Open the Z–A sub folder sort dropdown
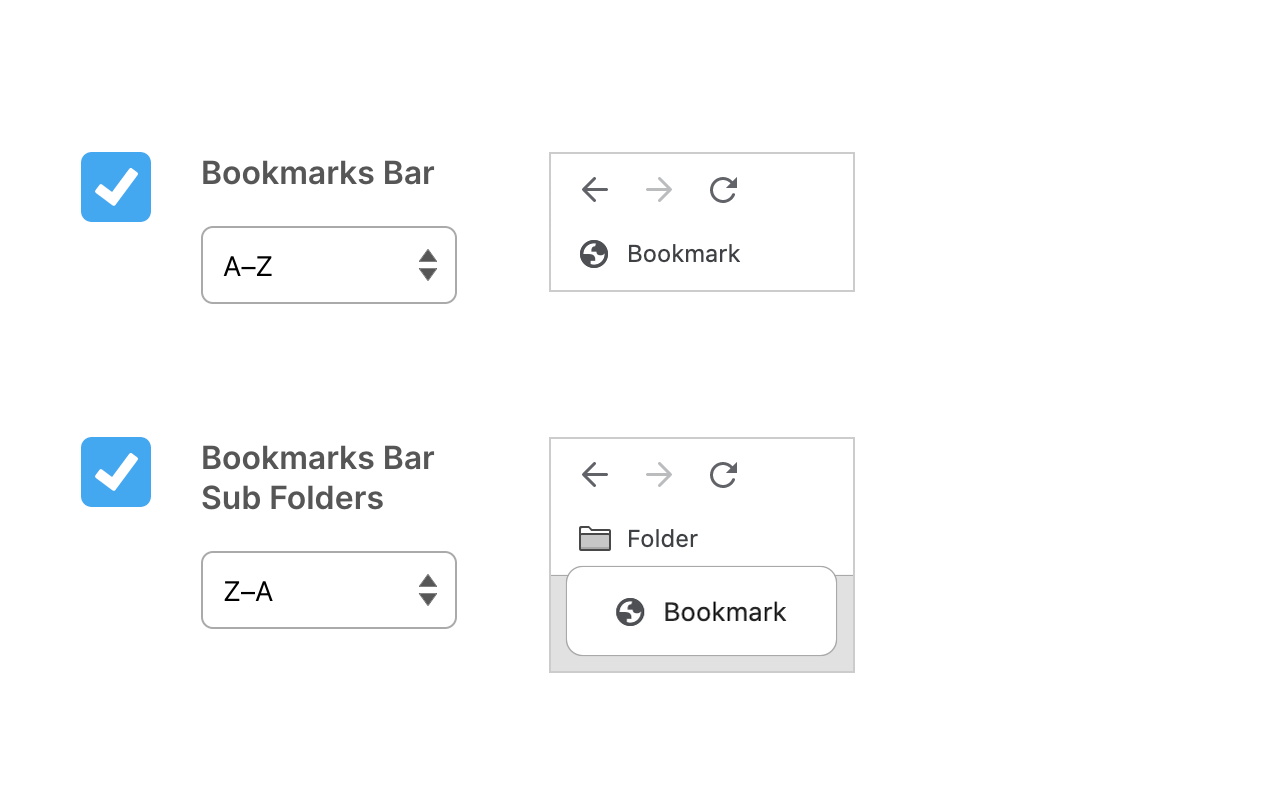Image resolution: width=1280 pixels, height=800 pixels. 329,590
